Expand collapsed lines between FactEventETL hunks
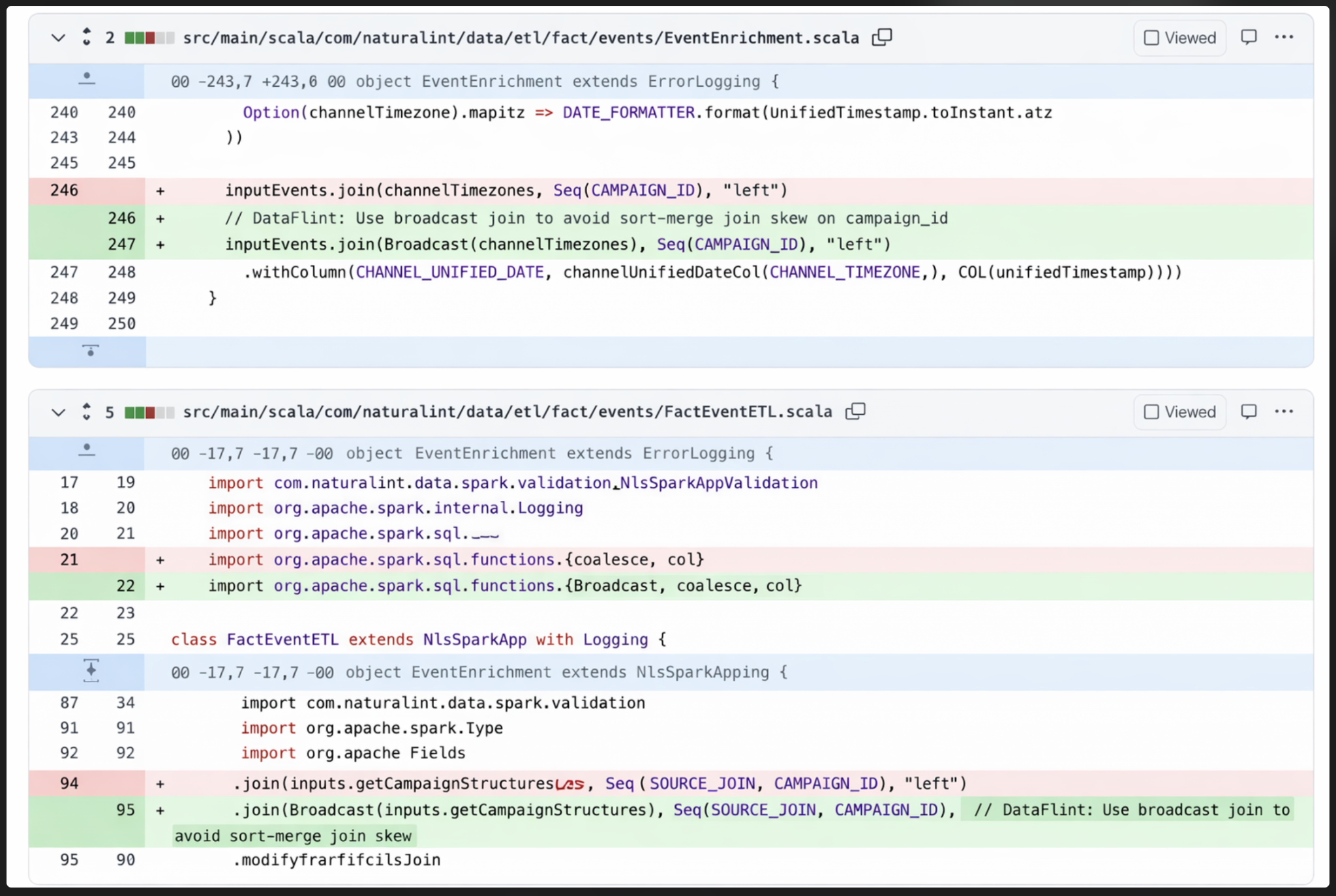Image resolution: width=1336 pixels, height=896 pixels. (91, 671)
